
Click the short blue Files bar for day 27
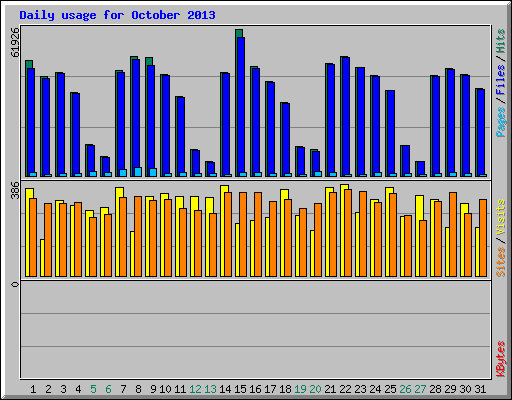421,168
